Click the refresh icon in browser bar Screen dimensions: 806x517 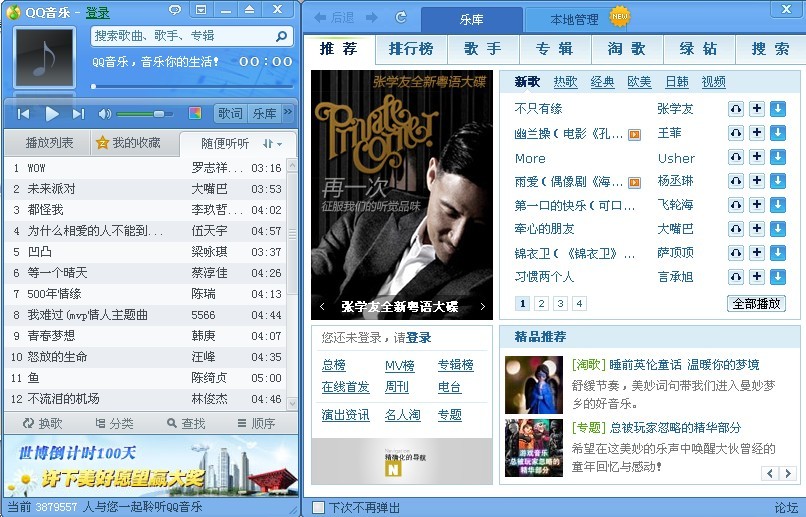pos(401,18)
